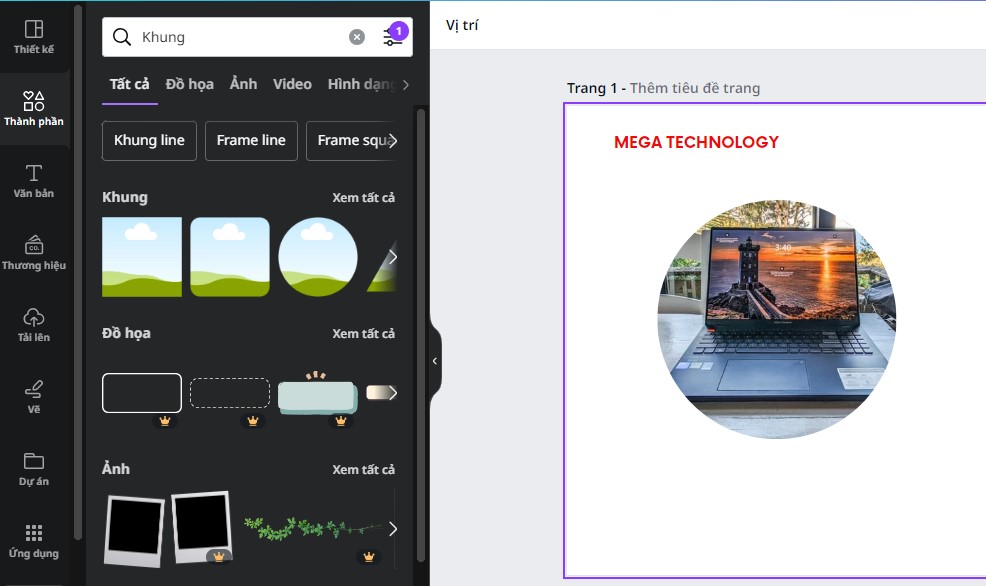The width and height of the screenshot is (986, 586).
Task: Switch to the Ảnh tab
Action: 243,84
